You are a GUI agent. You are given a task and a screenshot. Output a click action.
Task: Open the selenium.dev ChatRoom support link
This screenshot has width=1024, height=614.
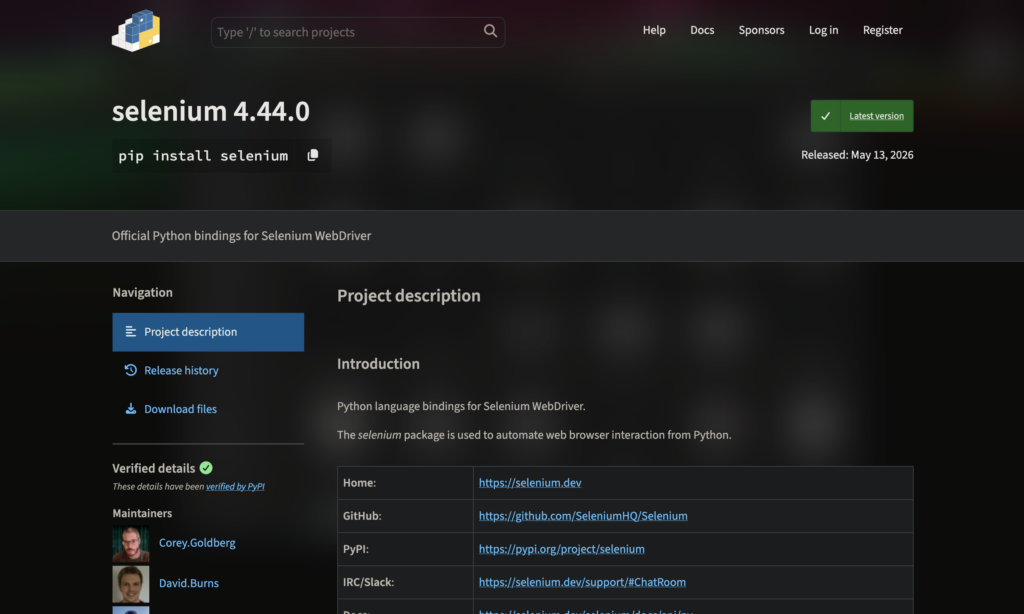(582, 582)
